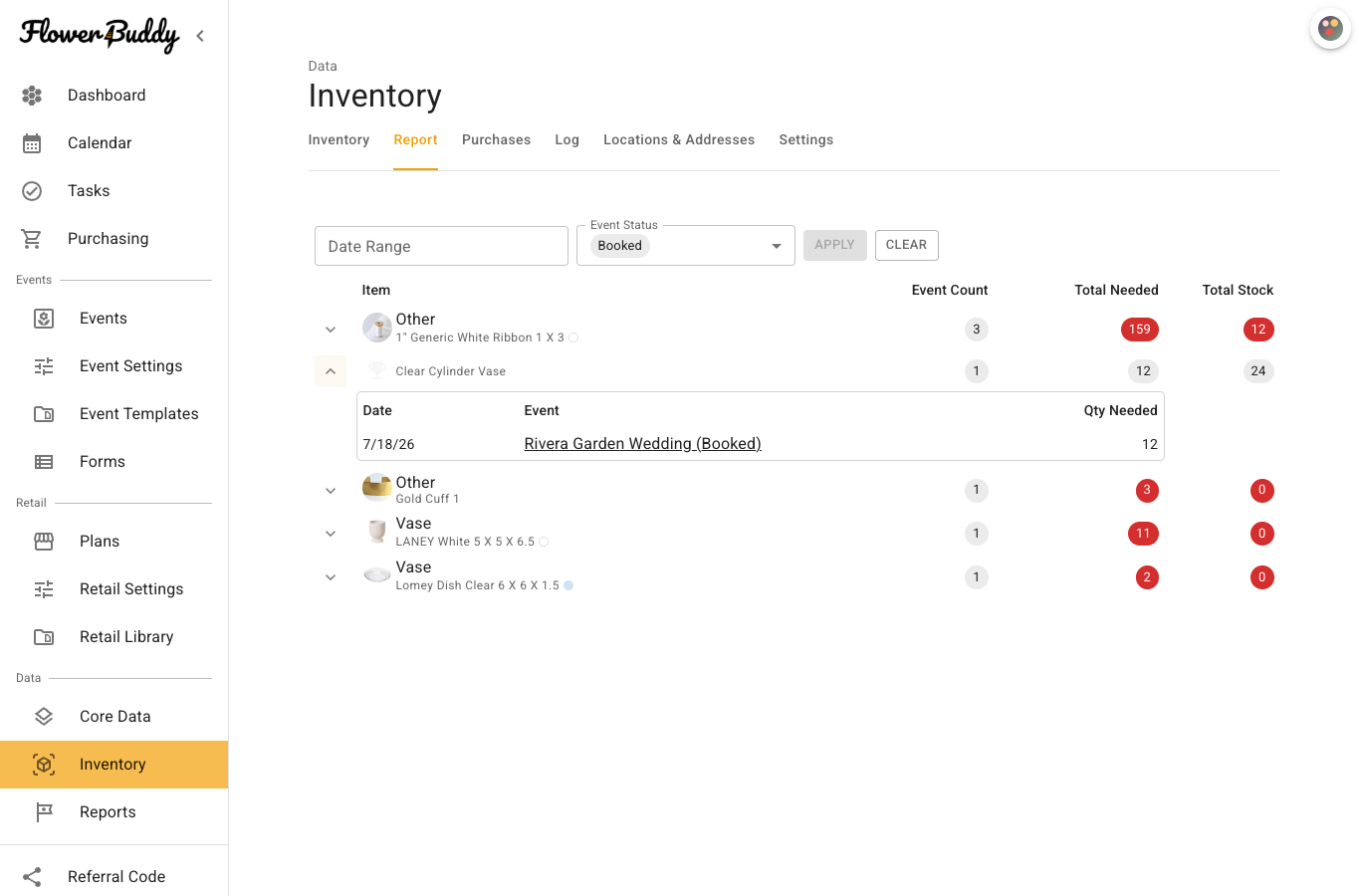Click the Event Settings sliders icon
This screenshot has height=896, width=1359.
[x=44, y=366]
